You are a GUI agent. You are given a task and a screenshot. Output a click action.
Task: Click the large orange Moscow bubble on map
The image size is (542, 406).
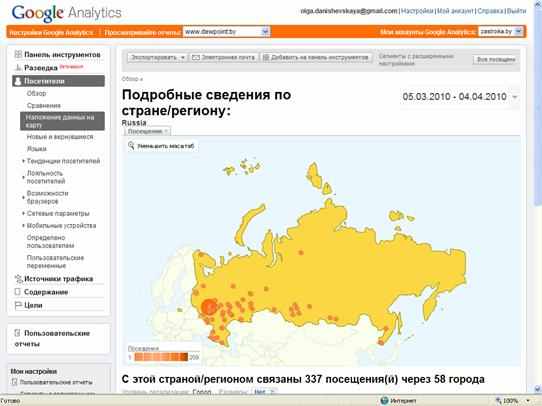(x=209, y=307)
